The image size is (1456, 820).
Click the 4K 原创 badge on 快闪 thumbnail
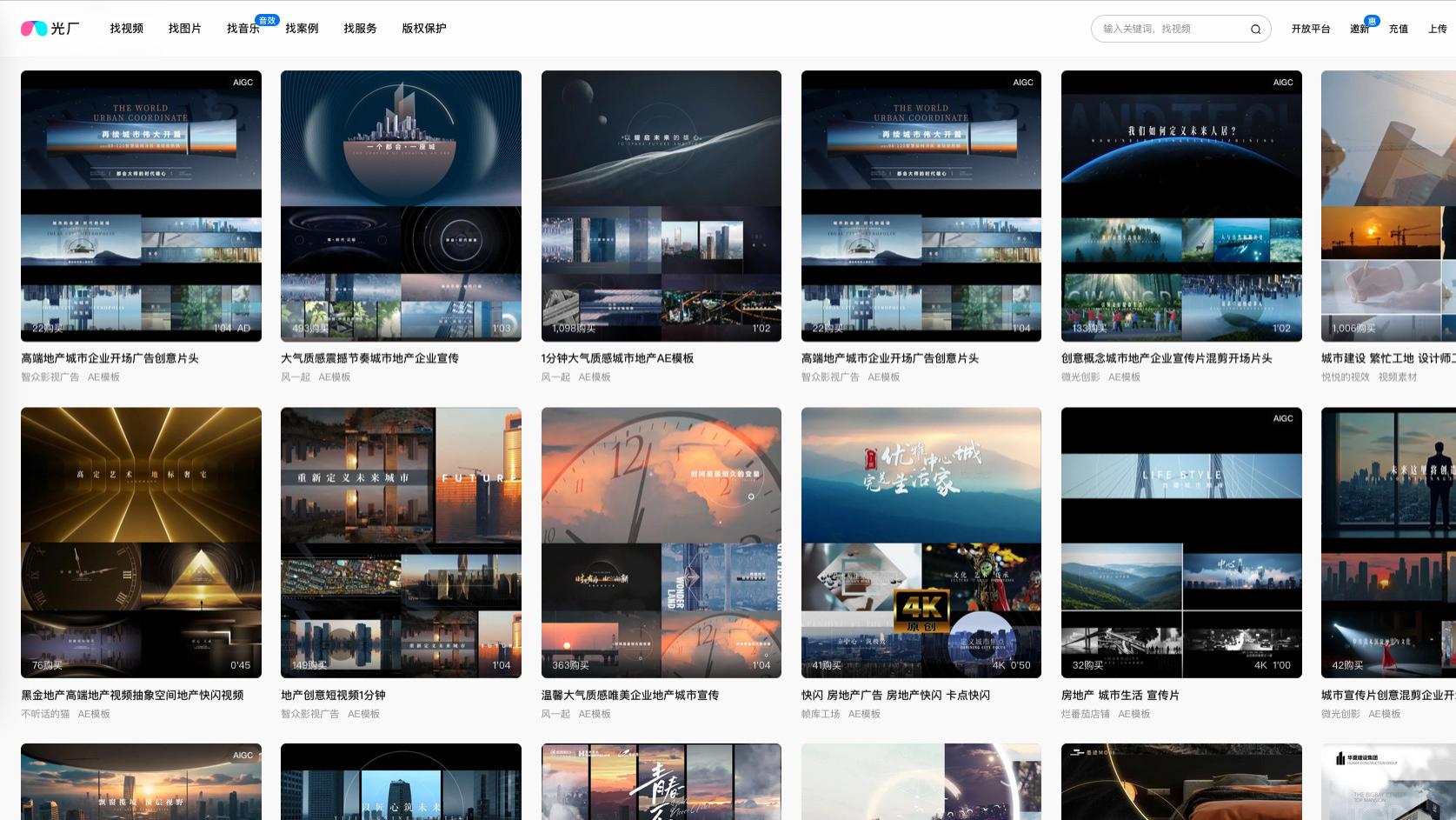(921, 611)
